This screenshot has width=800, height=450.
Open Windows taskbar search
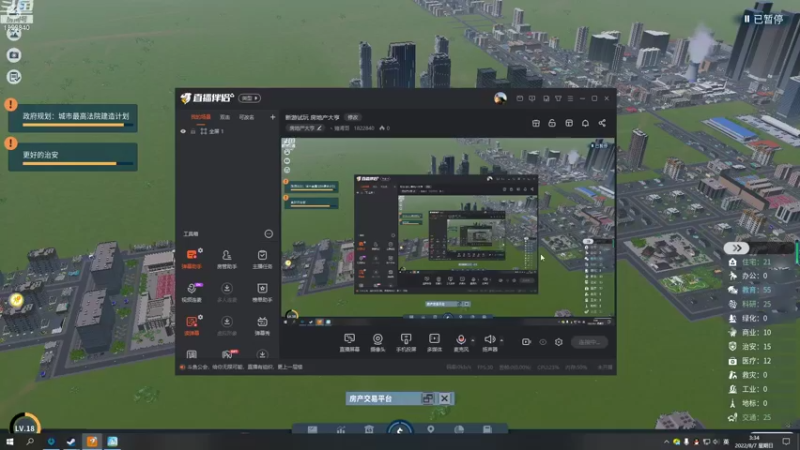pyautogui.click(x=30, y=442)
